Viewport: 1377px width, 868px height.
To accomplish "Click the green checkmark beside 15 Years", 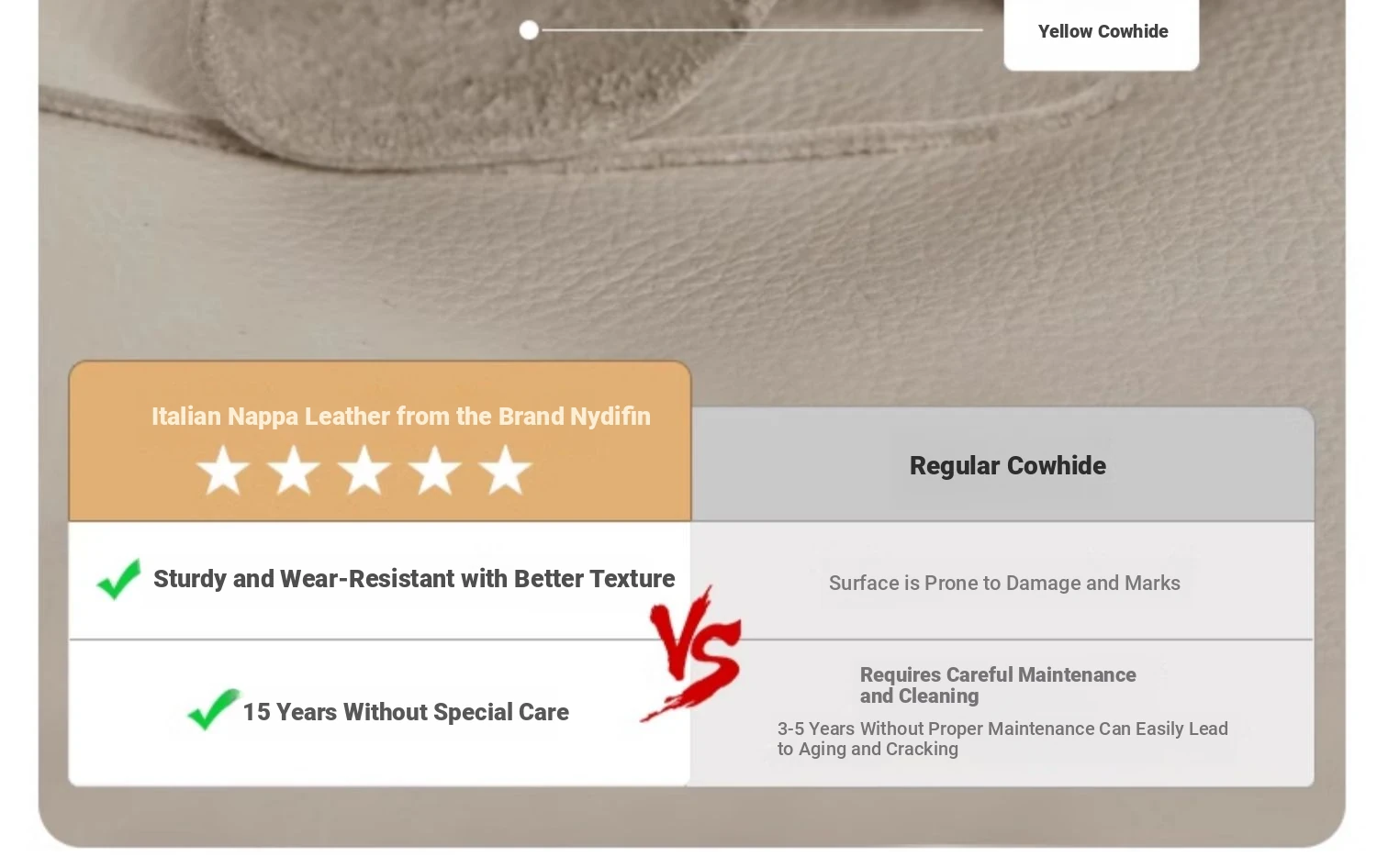I will tap(213, 709).
